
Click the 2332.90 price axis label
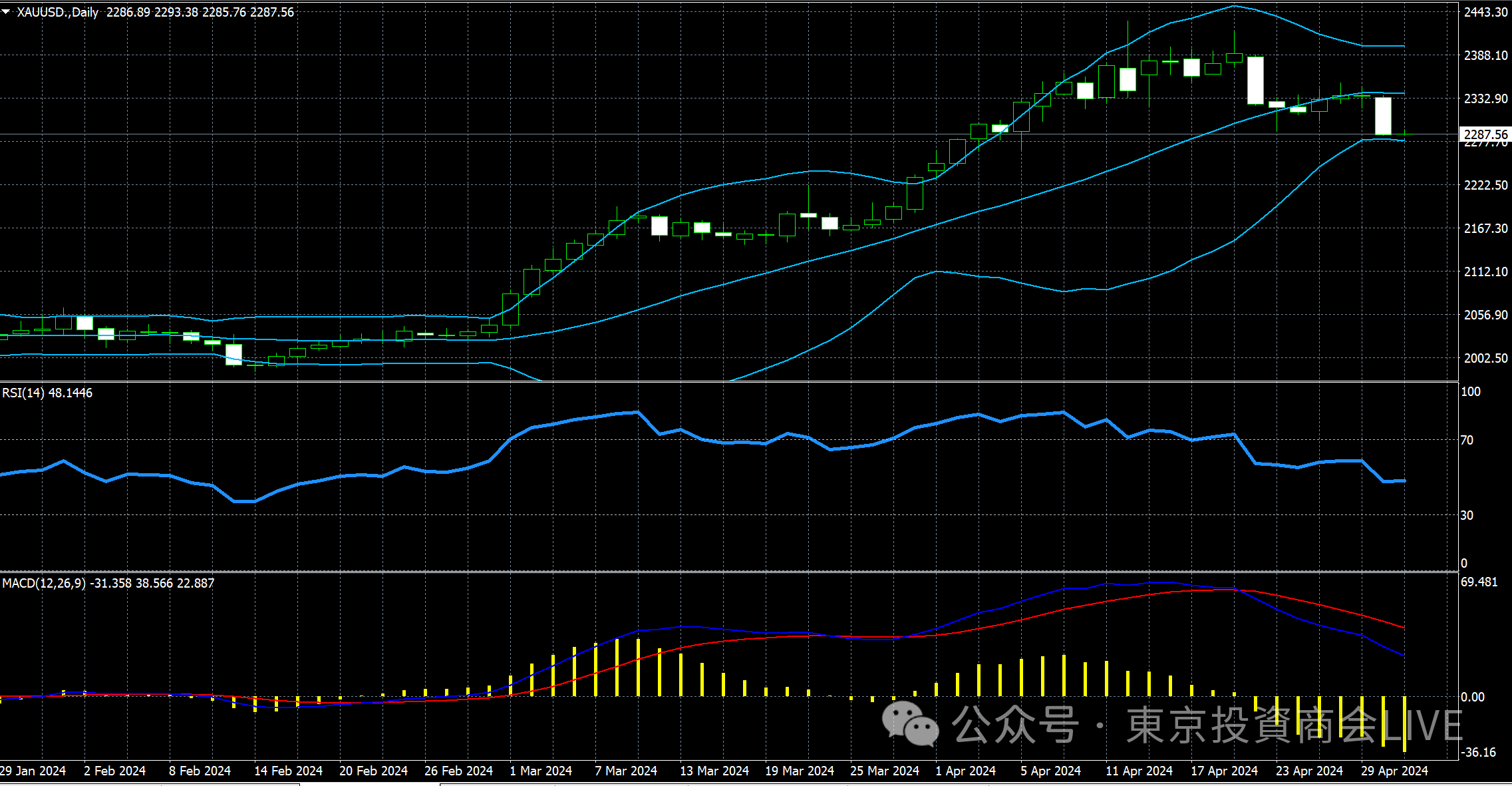pos(1485,98)
